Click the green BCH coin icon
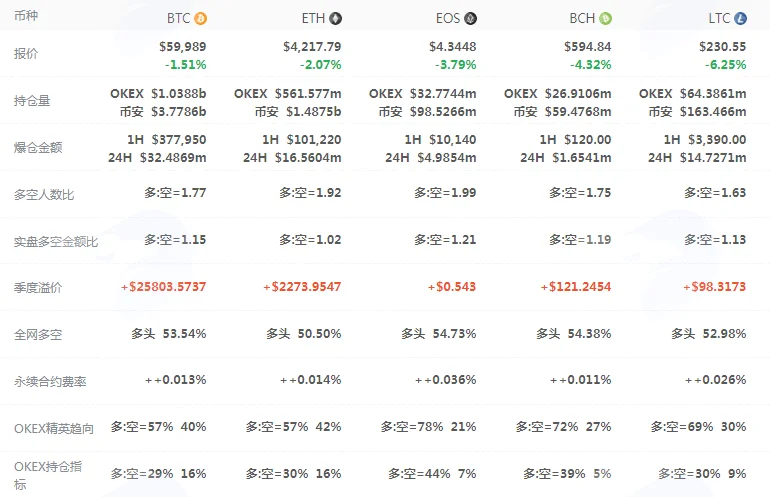The height and width of the screenshot is (497, 770). pos(605,19)
